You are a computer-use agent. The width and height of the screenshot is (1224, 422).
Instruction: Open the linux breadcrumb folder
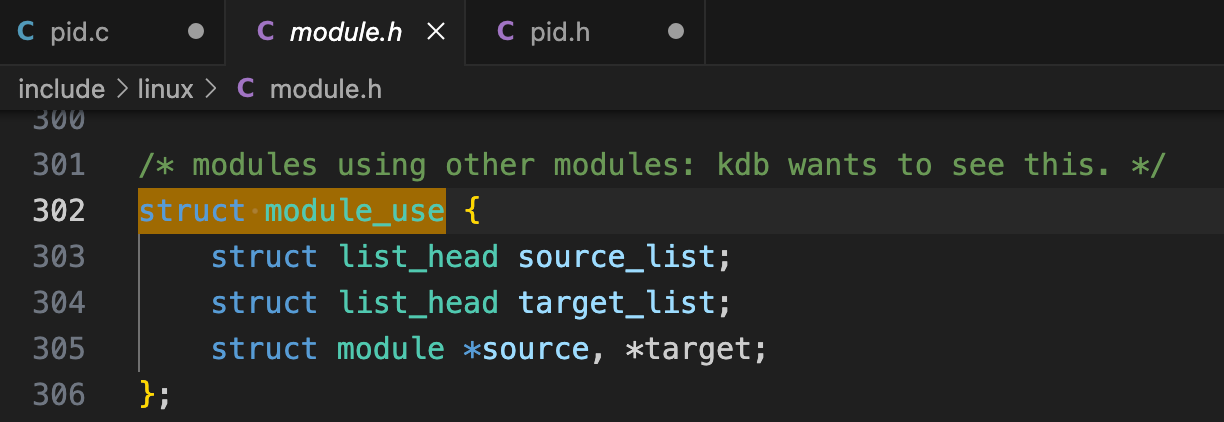coord(165,89)
